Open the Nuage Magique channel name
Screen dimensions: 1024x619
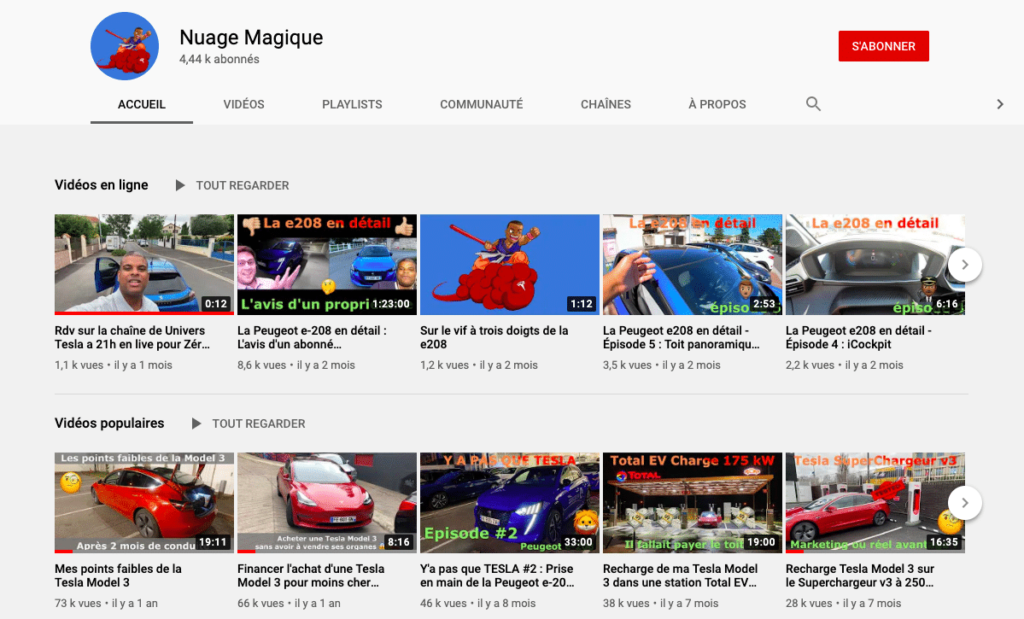point(251,37)
